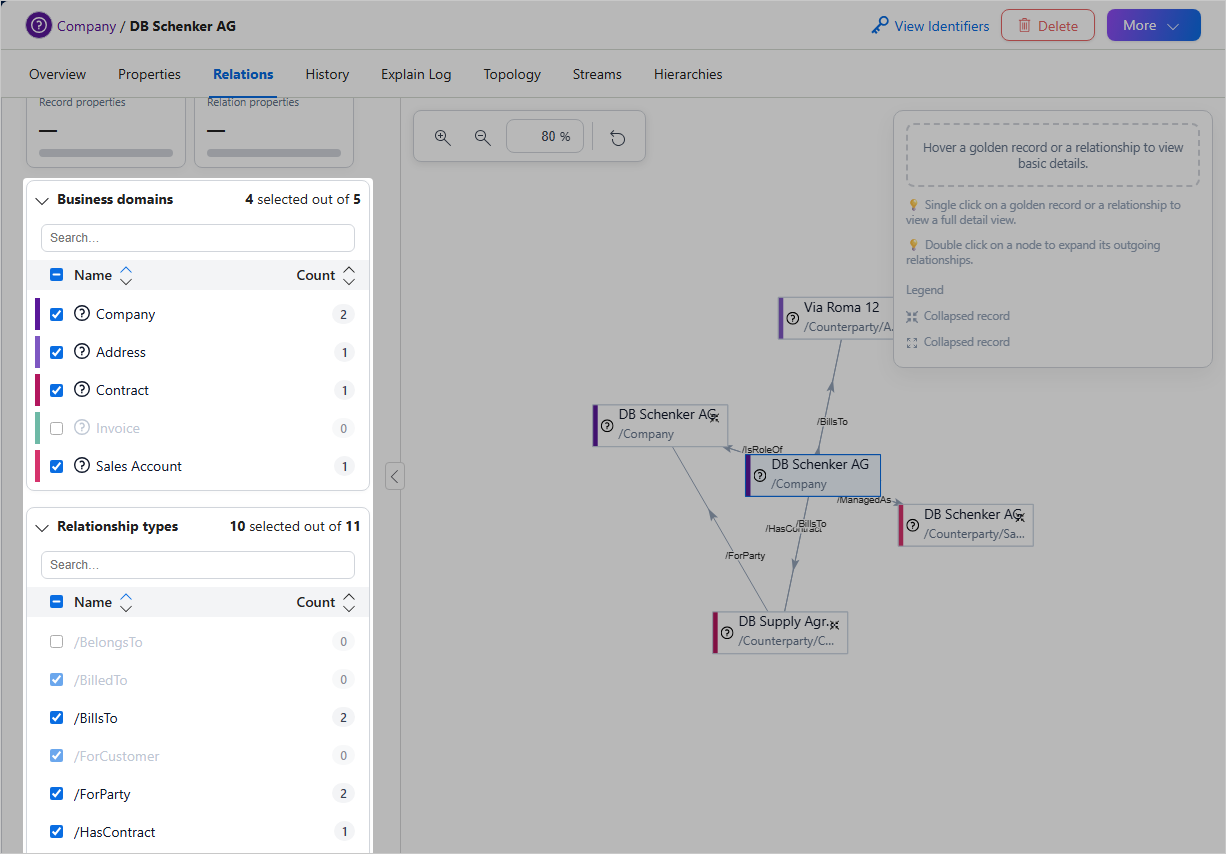The image size is (1226, 854).
Task: Uncheck the /BilledTo relationship type
Action: (57, 680)
